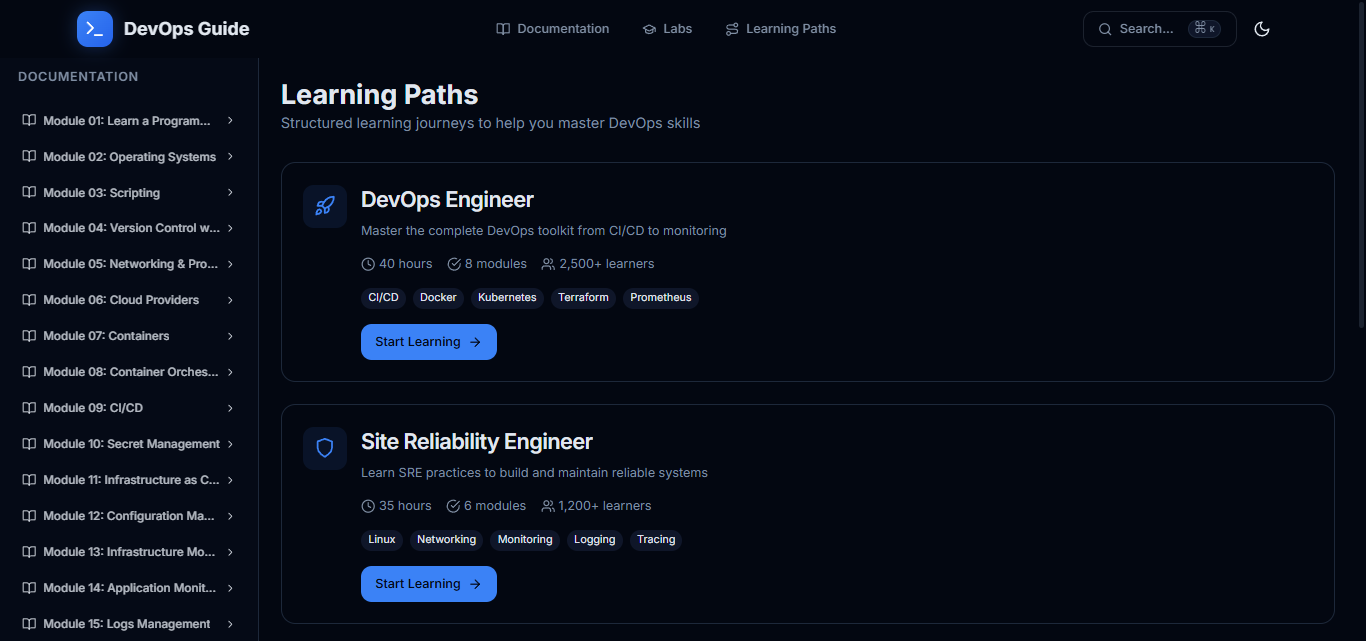Screen dimensions: 1366x641
Task: Start Learning the DevOps Engineer path
Action: coord(428,341)
